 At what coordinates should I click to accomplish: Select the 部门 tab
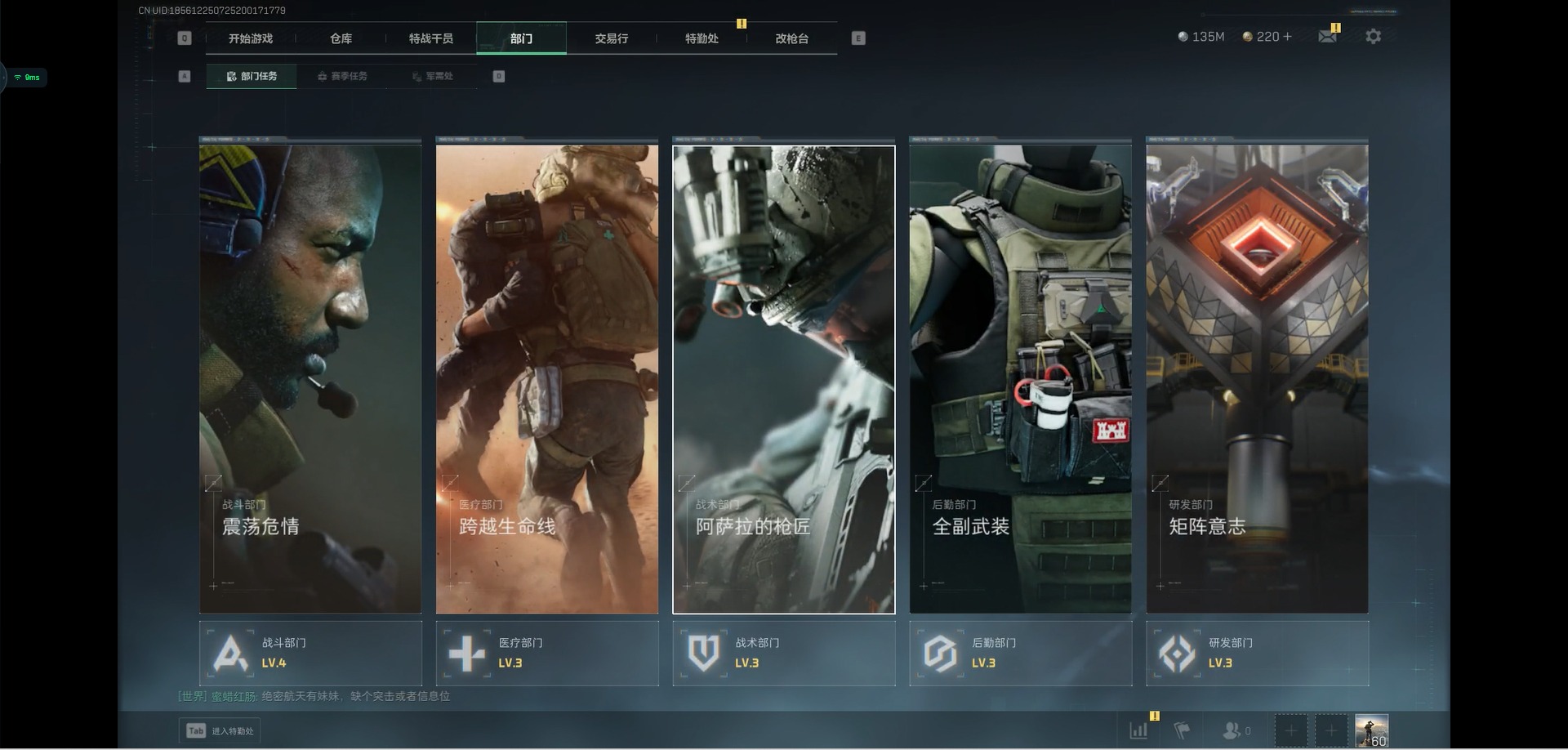click(x=521, y=38)
